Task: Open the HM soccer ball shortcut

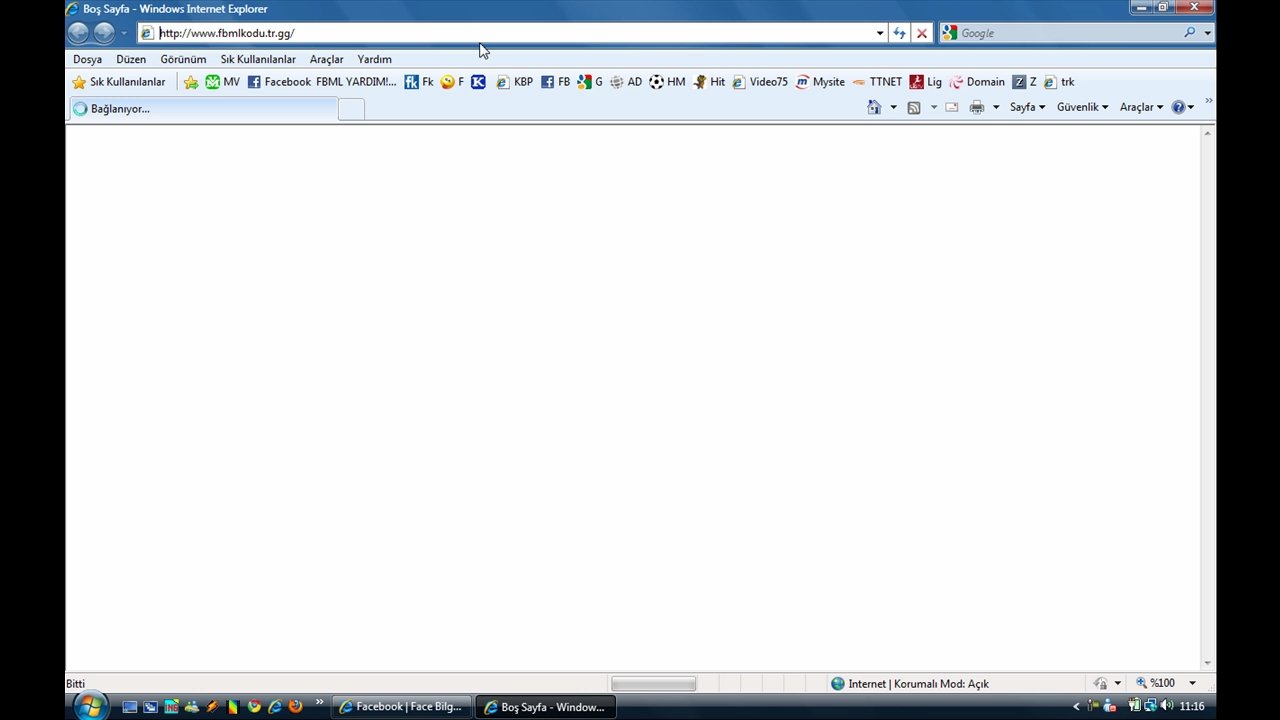Action: 667,82
